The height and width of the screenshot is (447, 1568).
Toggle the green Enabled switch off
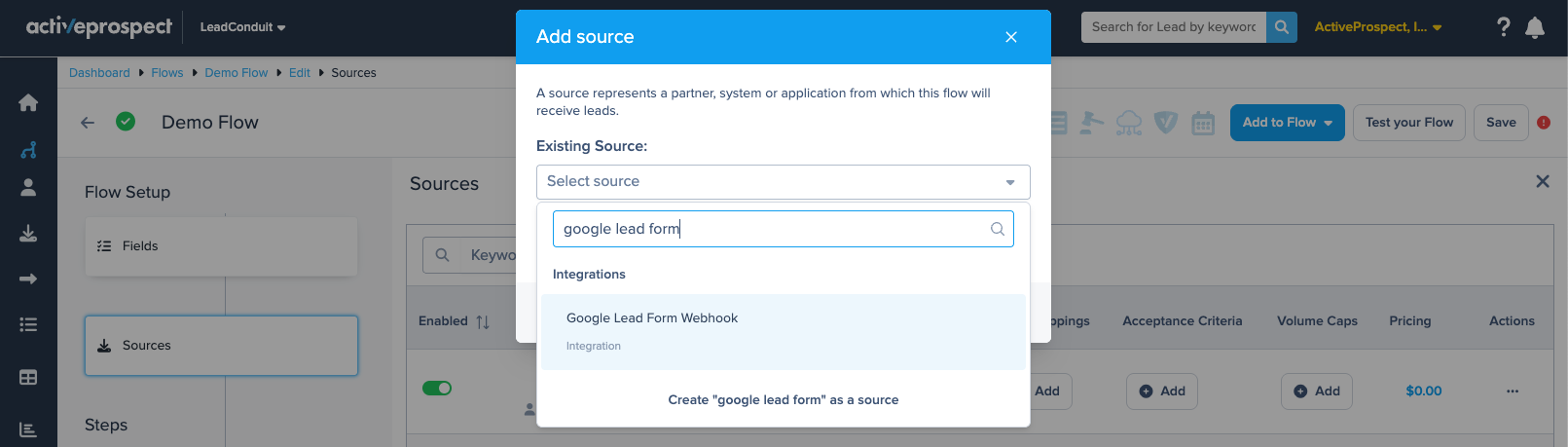coord(437,389)
